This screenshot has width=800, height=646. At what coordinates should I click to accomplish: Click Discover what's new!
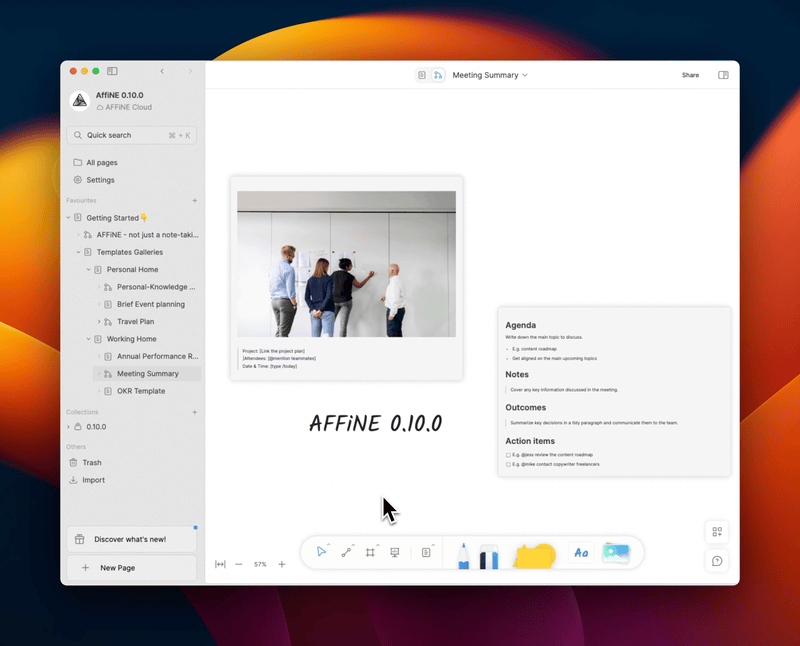pos(132,539)
